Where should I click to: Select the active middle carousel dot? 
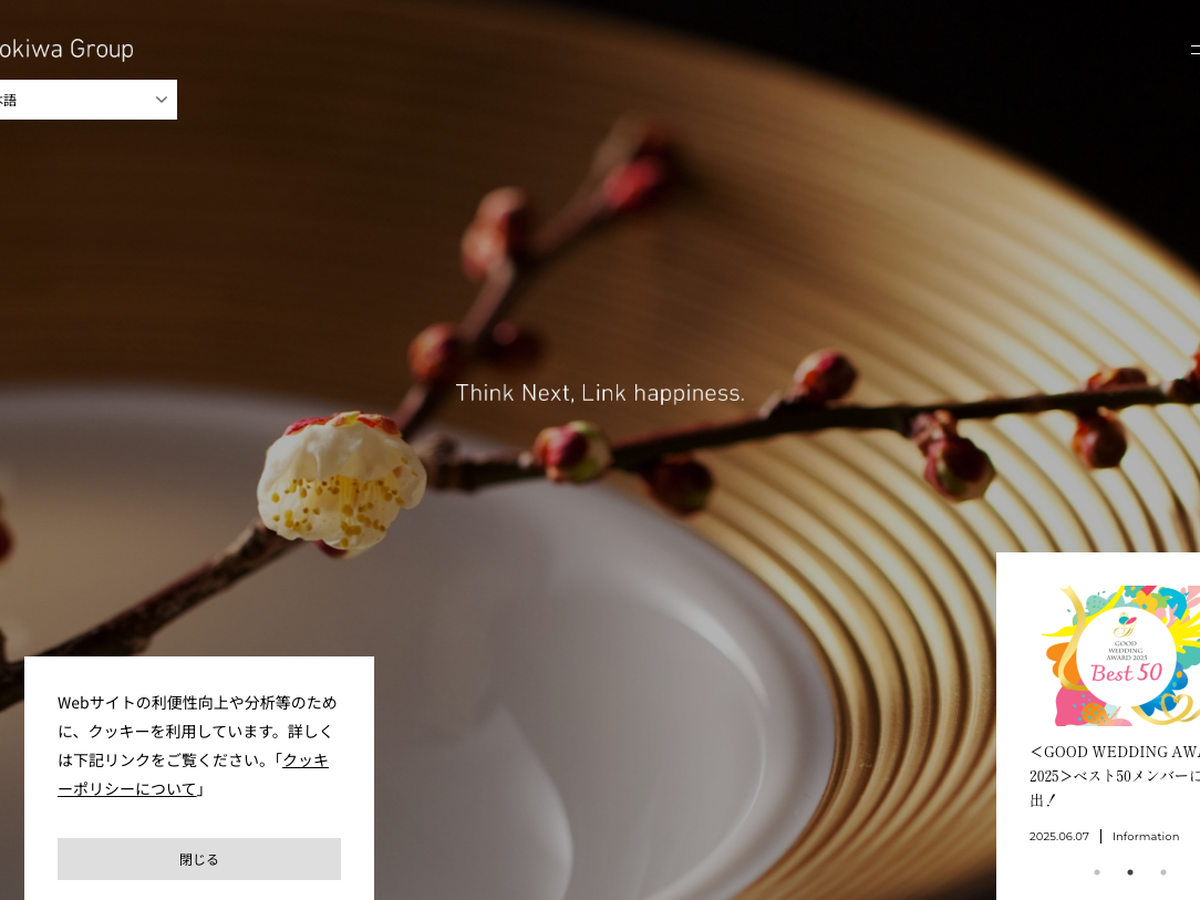tap(1130, 872)
